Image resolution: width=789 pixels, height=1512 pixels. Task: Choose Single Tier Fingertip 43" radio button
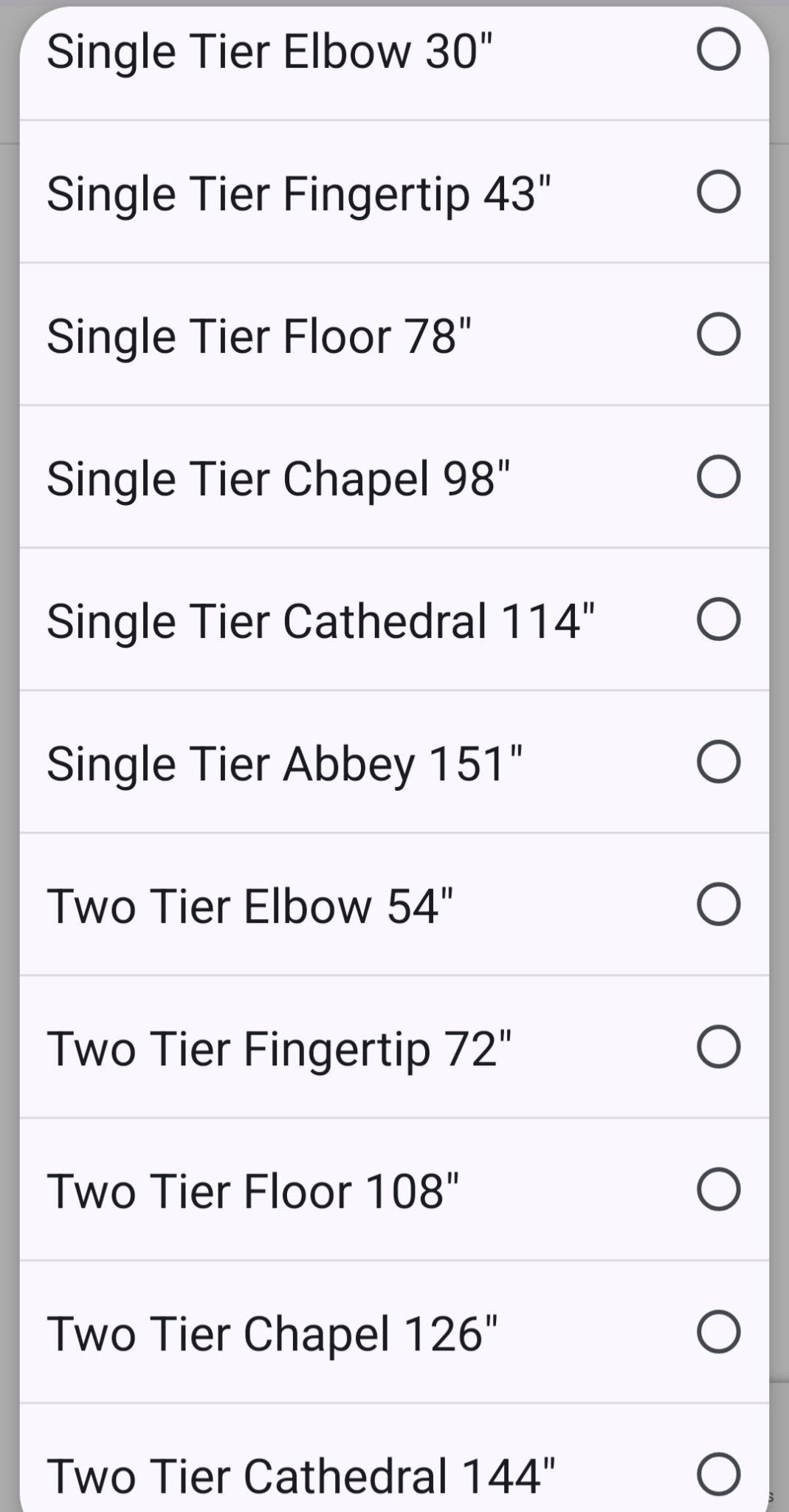pyautogui.click(x=718, y=192)
